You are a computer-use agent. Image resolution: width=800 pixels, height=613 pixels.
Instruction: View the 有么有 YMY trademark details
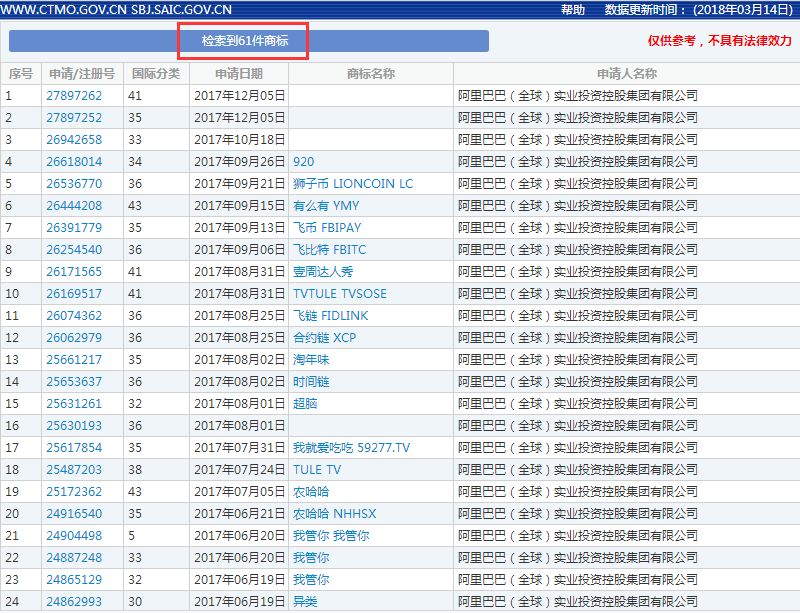[x=326, y=206]
